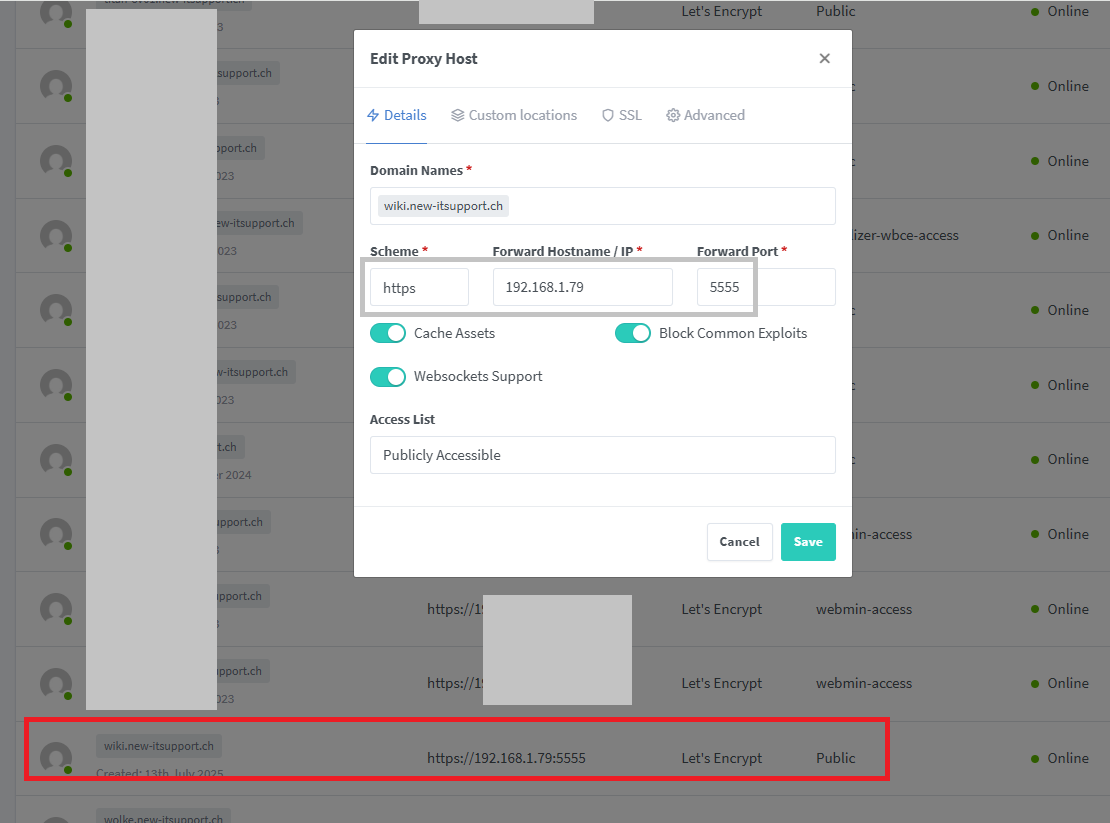Expand Access List dropdown Publicly Accessible
Image resolution: width=1110 pixels, height=823 pixels.
602,455
